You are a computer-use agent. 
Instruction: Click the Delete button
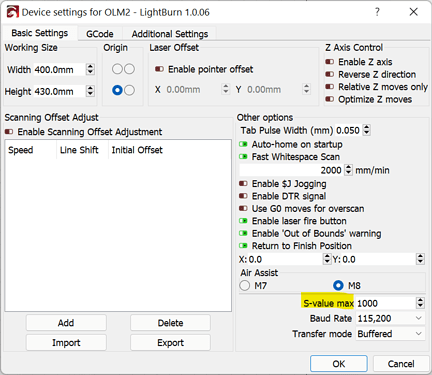coord(170,323)
